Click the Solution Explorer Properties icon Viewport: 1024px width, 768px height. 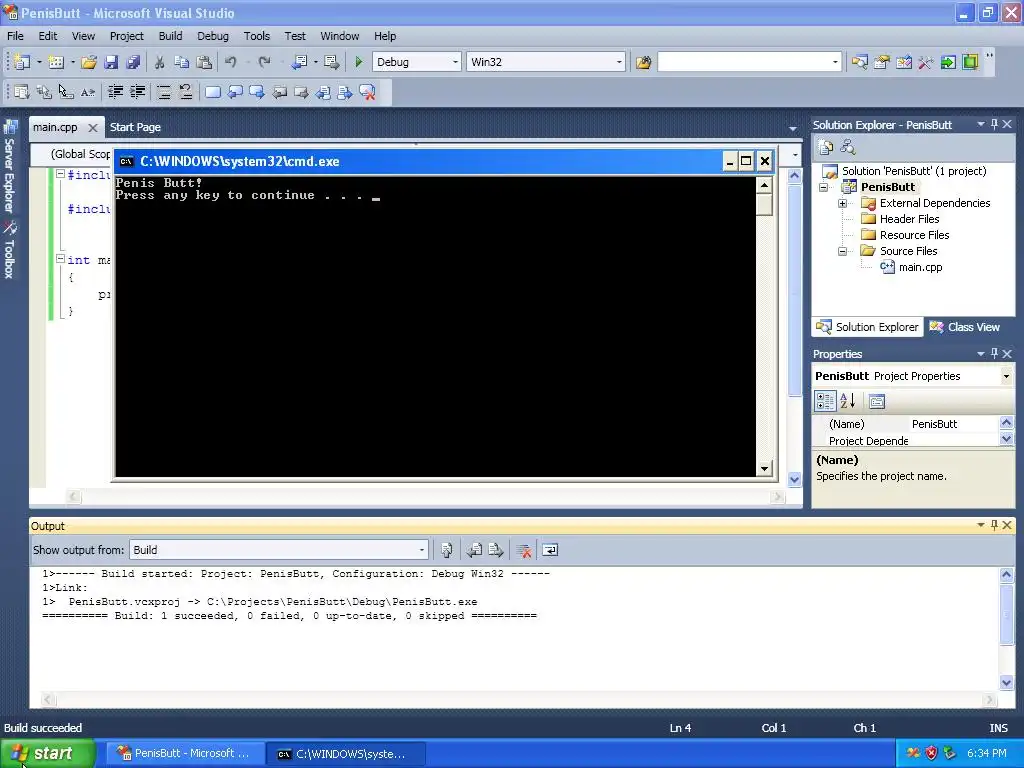coord(825,148)
